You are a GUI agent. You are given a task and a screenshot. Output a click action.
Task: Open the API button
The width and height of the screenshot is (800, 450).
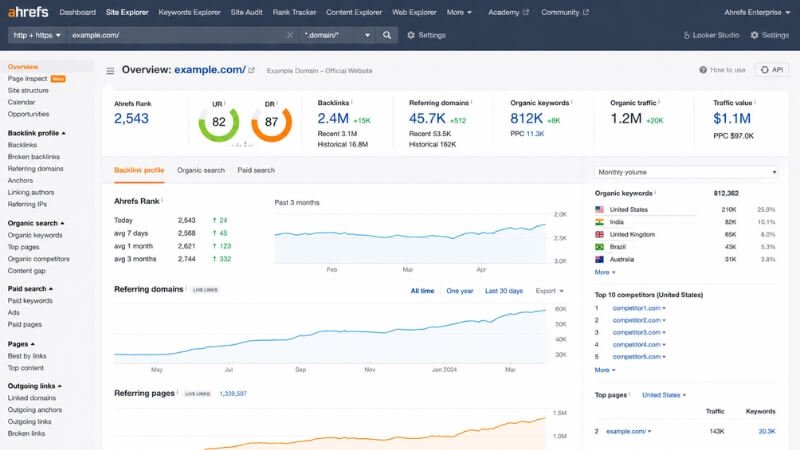pos(772,70)
